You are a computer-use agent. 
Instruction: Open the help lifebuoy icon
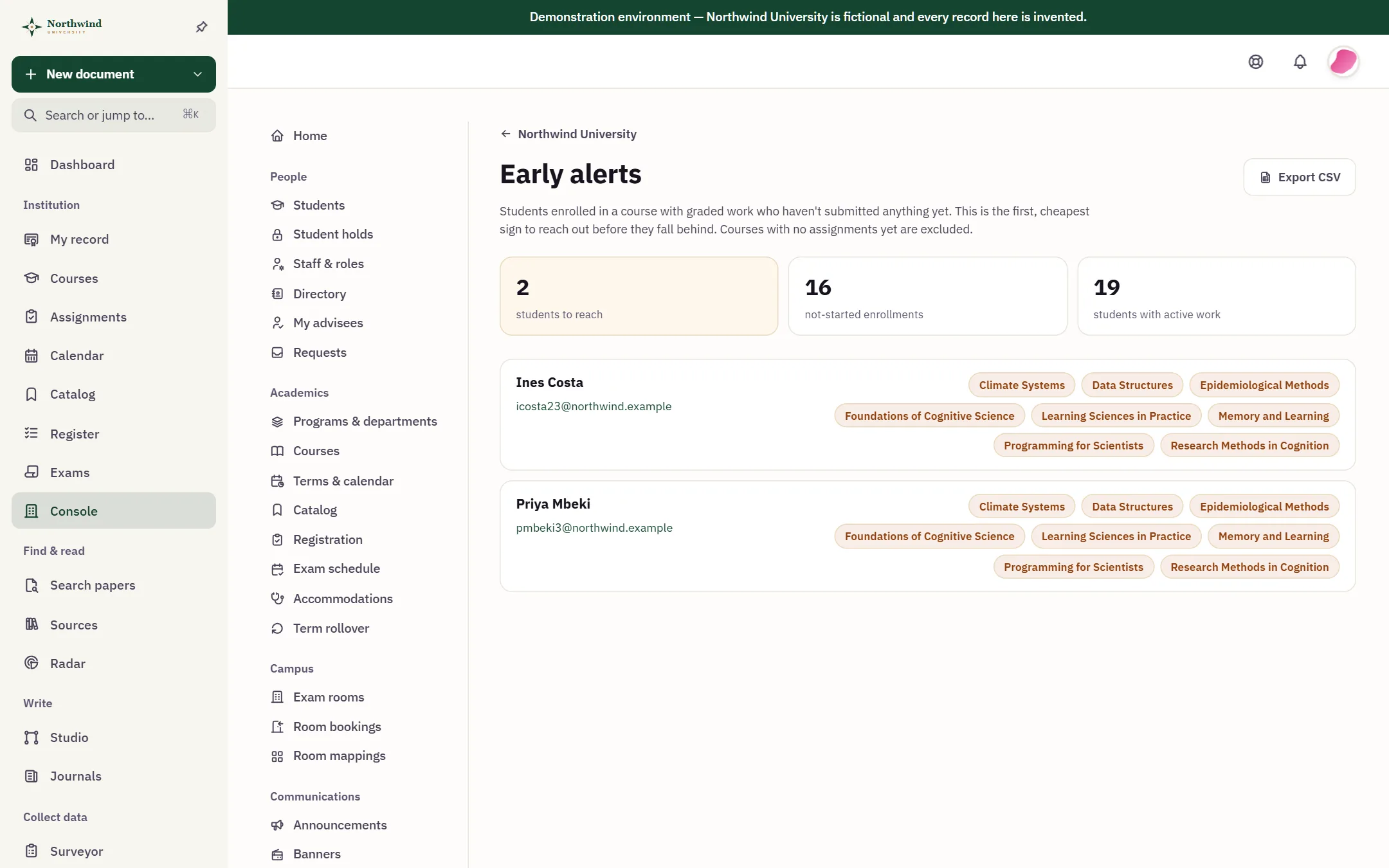tap(1255, 62)
